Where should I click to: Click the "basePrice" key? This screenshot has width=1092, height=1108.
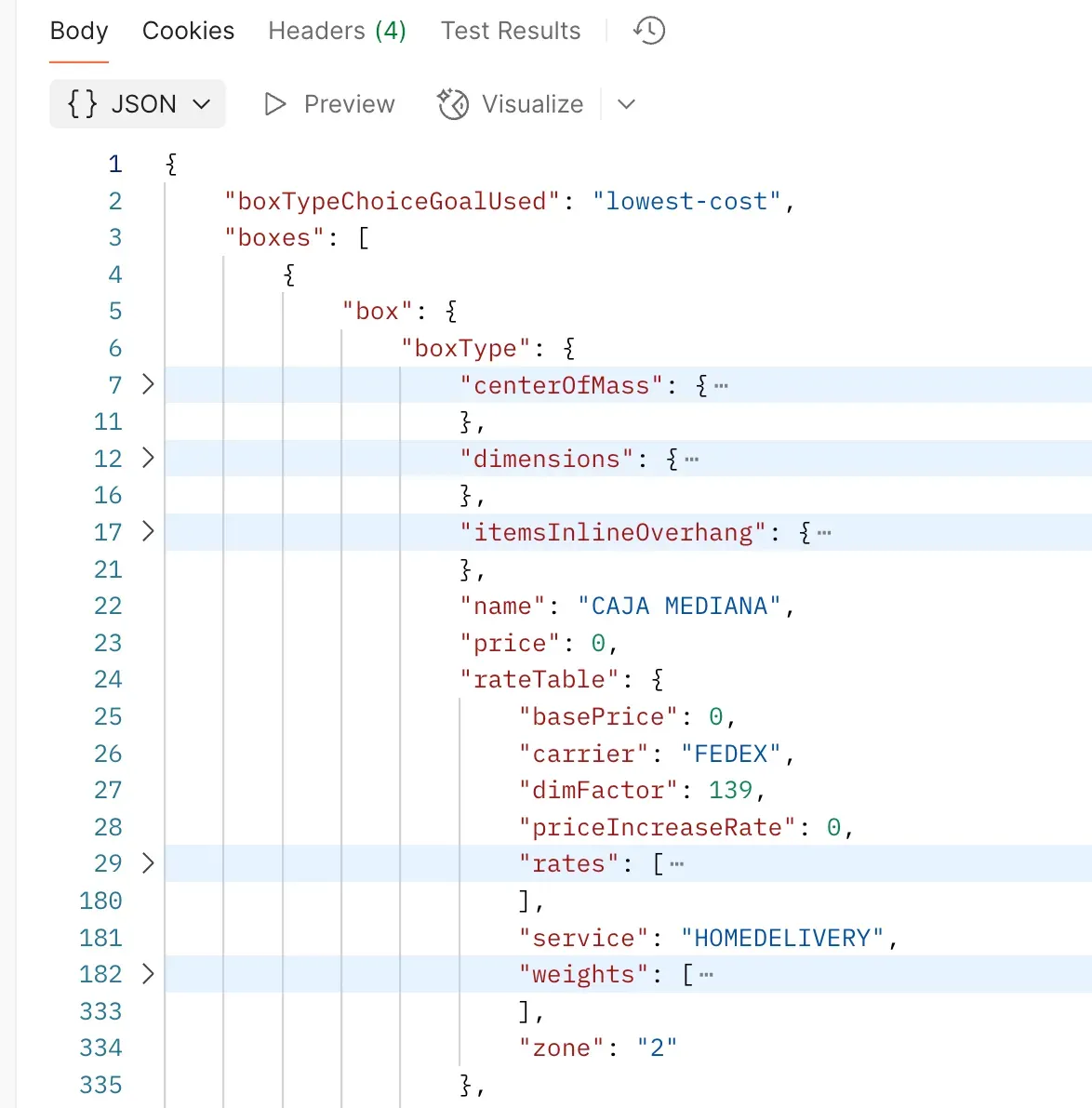(x=598, y=716)
